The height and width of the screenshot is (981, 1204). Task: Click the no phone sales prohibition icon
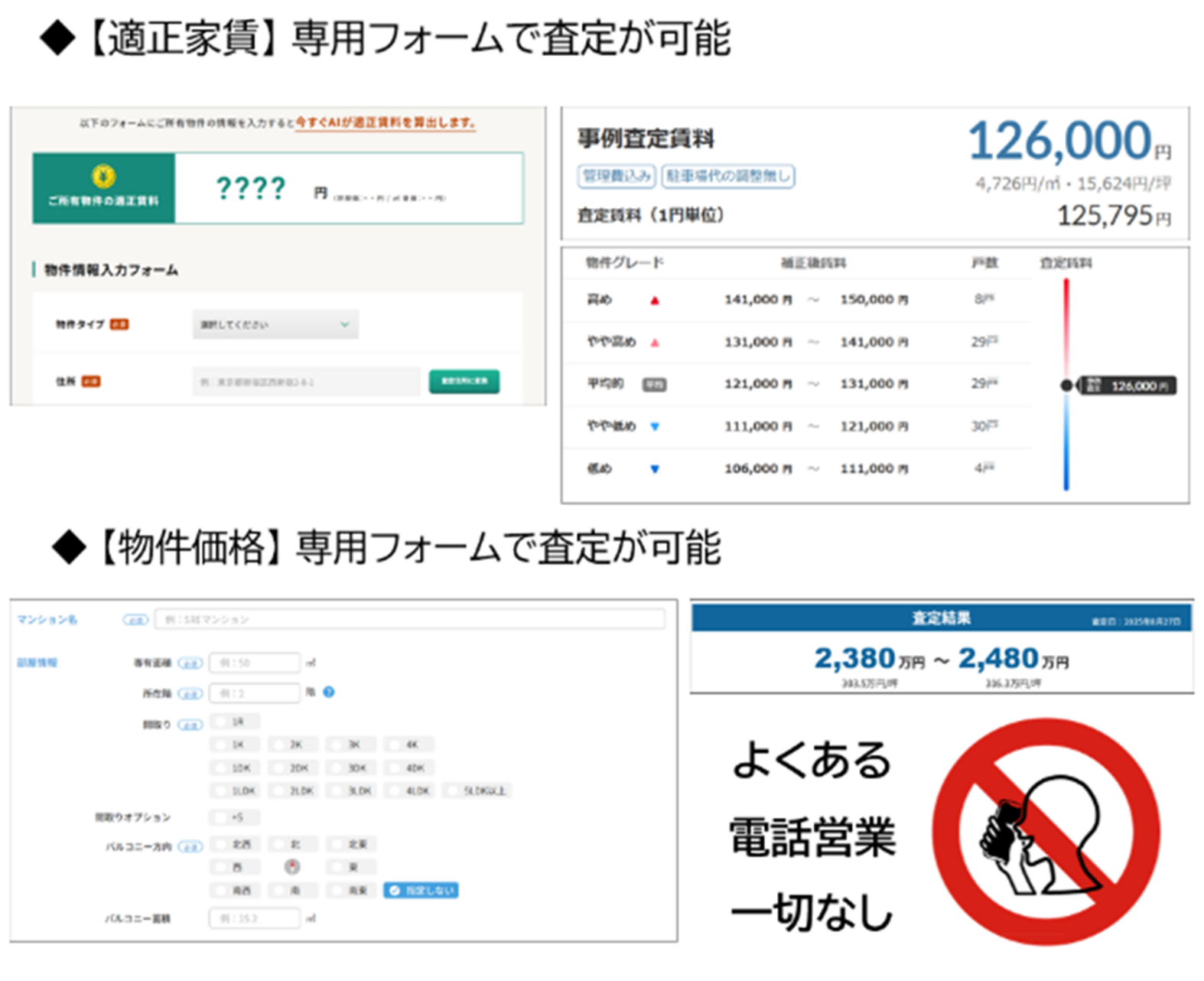pos(1046,832)
